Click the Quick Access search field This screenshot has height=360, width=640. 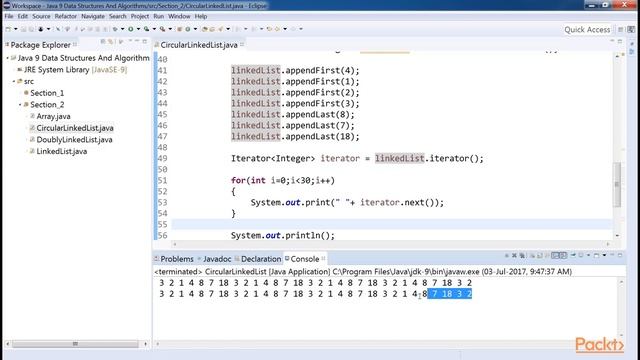pos(587,29)
